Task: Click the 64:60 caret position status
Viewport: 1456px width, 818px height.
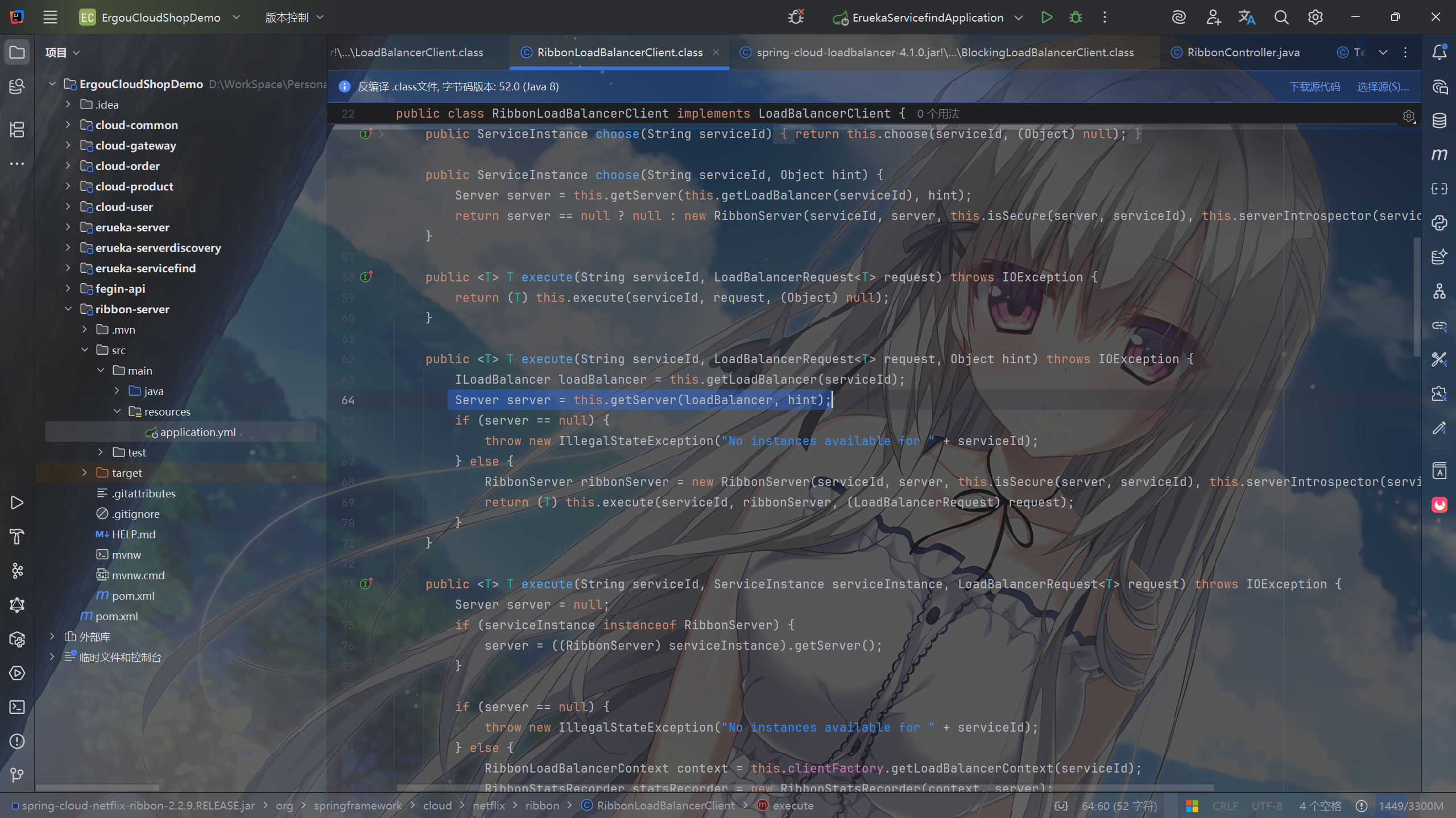Action: (1119, 805)
